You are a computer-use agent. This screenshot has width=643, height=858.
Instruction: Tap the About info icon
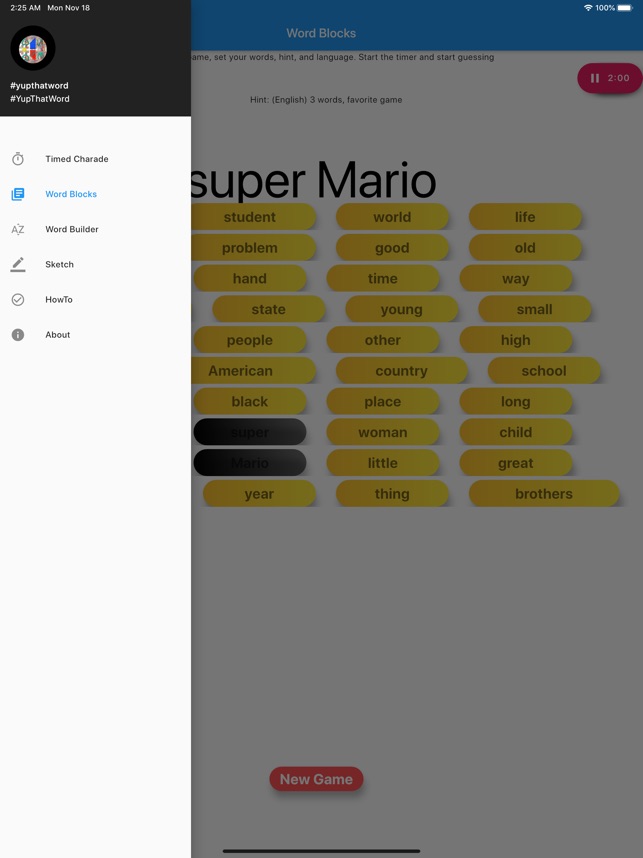coord(18,334)
